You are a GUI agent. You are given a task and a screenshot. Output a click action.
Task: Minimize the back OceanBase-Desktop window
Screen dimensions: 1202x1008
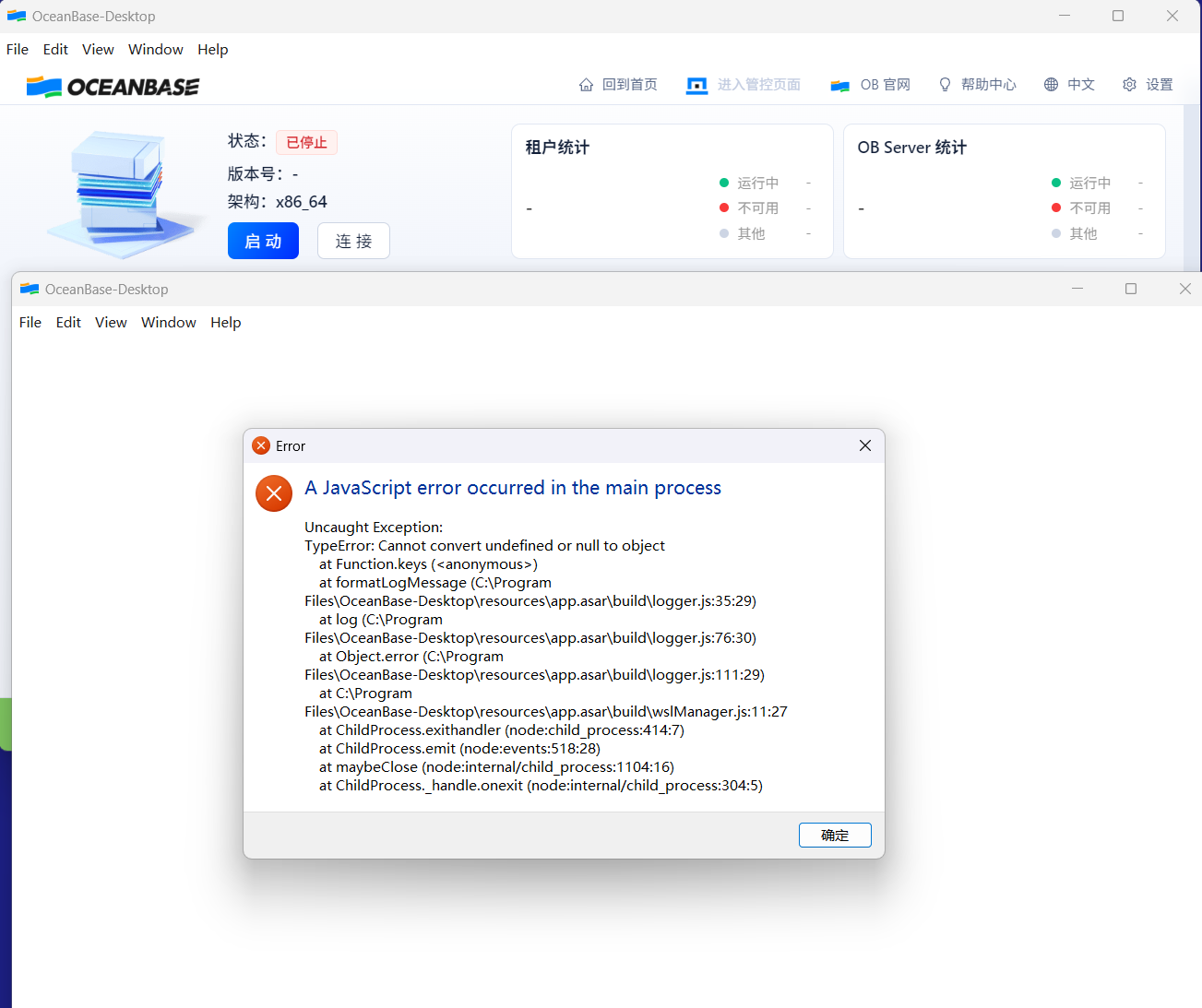pos(1064,16)
